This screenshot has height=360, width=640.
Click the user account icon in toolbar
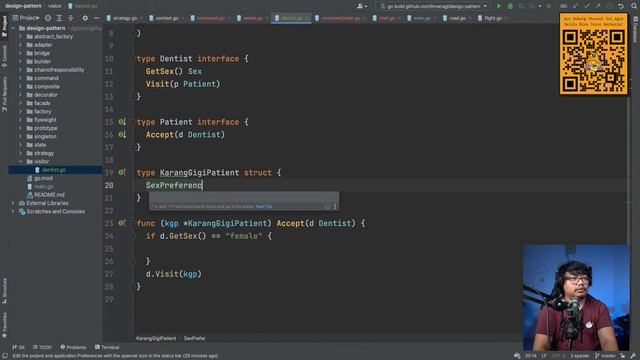click(x=361, y=6)
